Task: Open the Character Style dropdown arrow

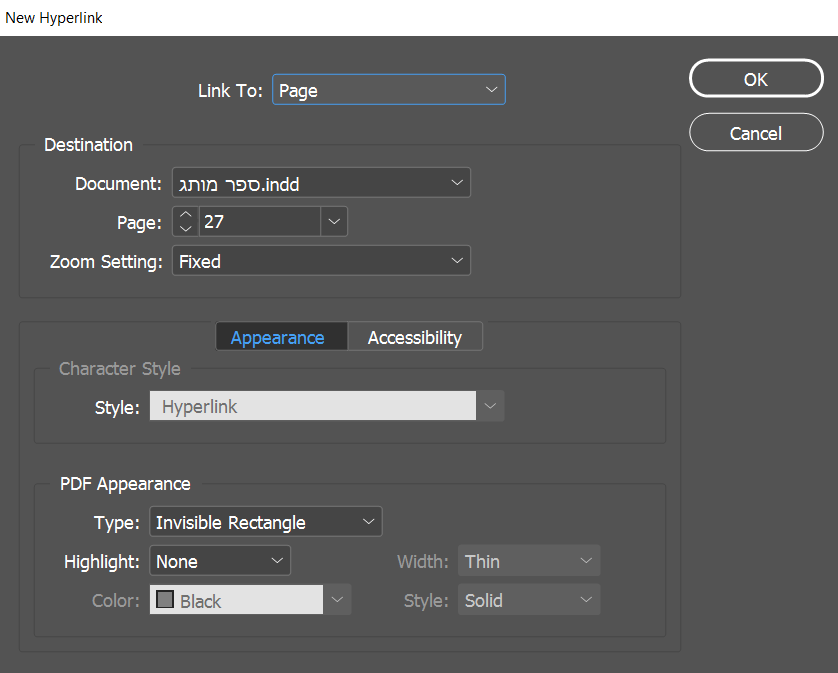Action: pyautogui.click(x=490, y=406)
